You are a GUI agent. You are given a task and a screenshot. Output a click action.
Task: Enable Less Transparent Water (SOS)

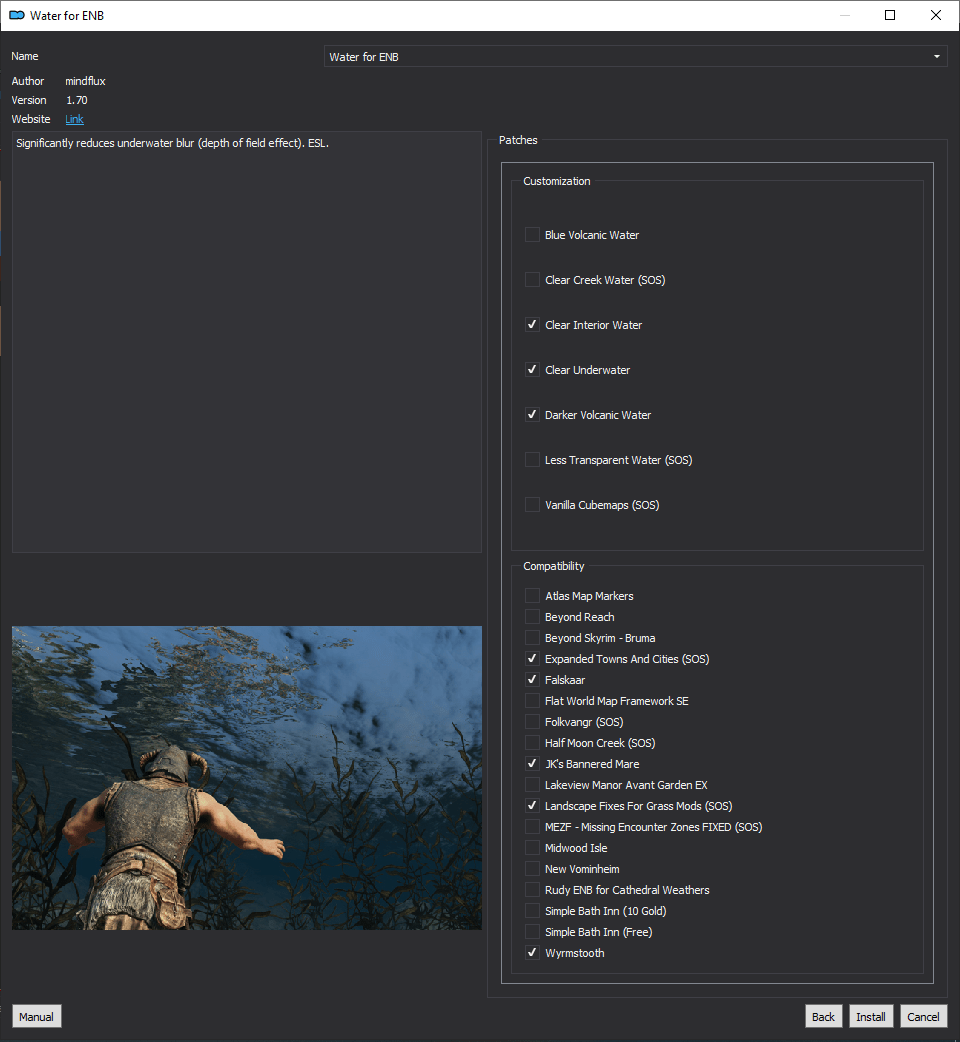(532, 460)
